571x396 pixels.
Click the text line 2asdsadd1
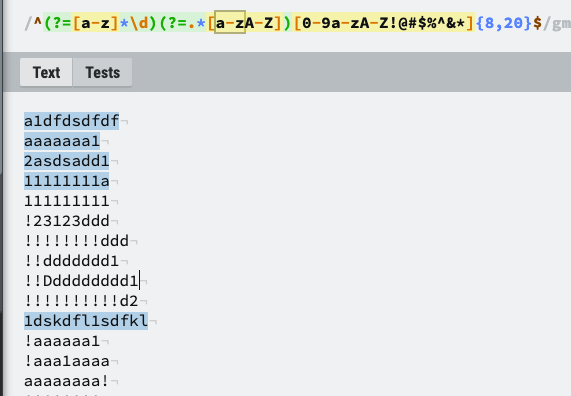click(x=67, y=161)
